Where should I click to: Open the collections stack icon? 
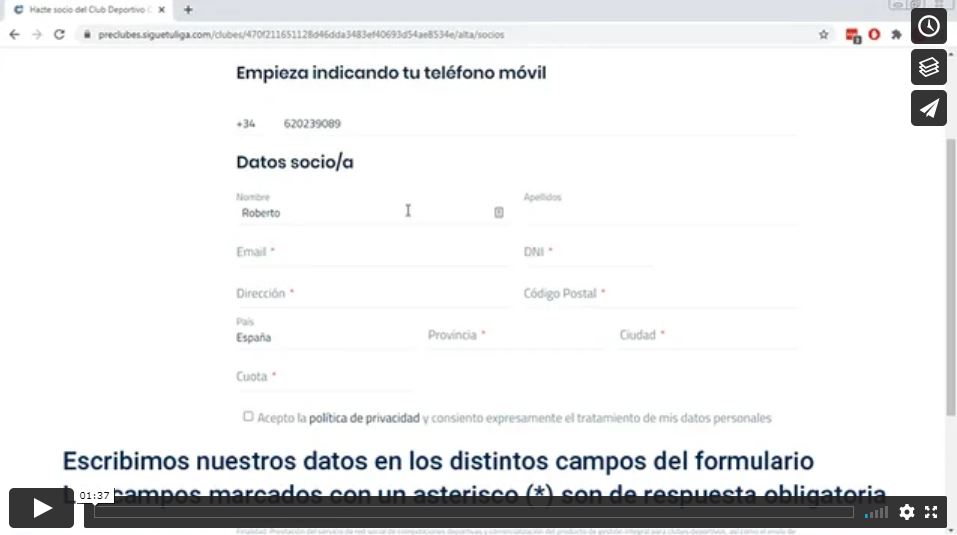(x=928, y=67)
